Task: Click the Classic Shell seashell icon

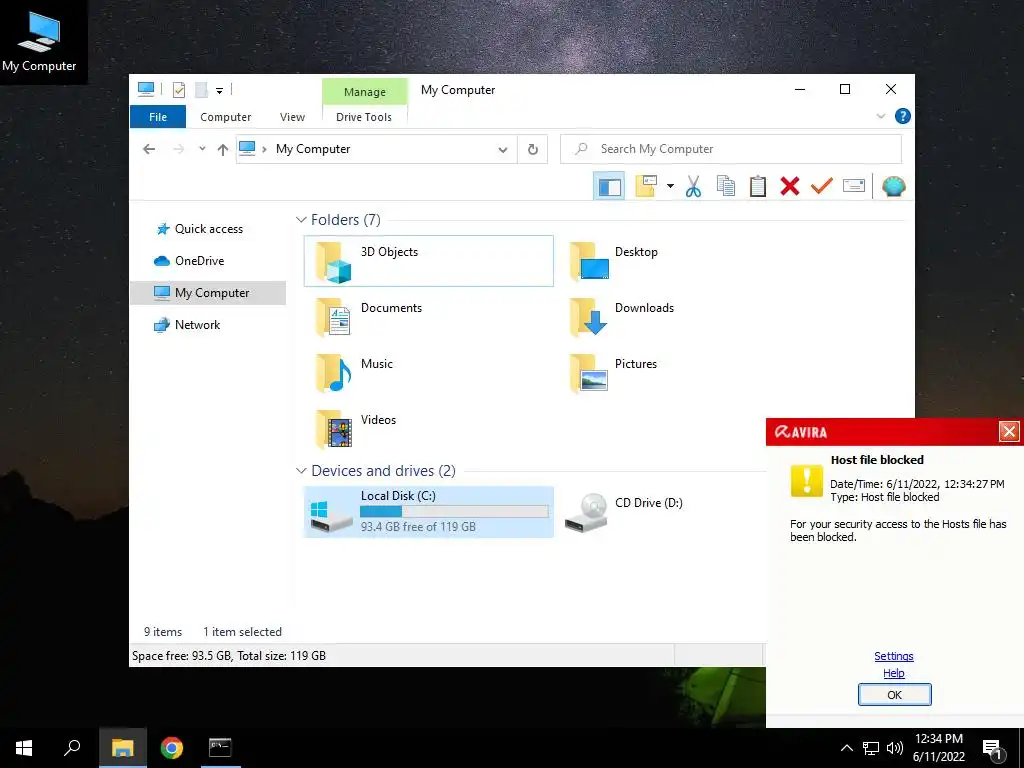Action: pos(893,186)
